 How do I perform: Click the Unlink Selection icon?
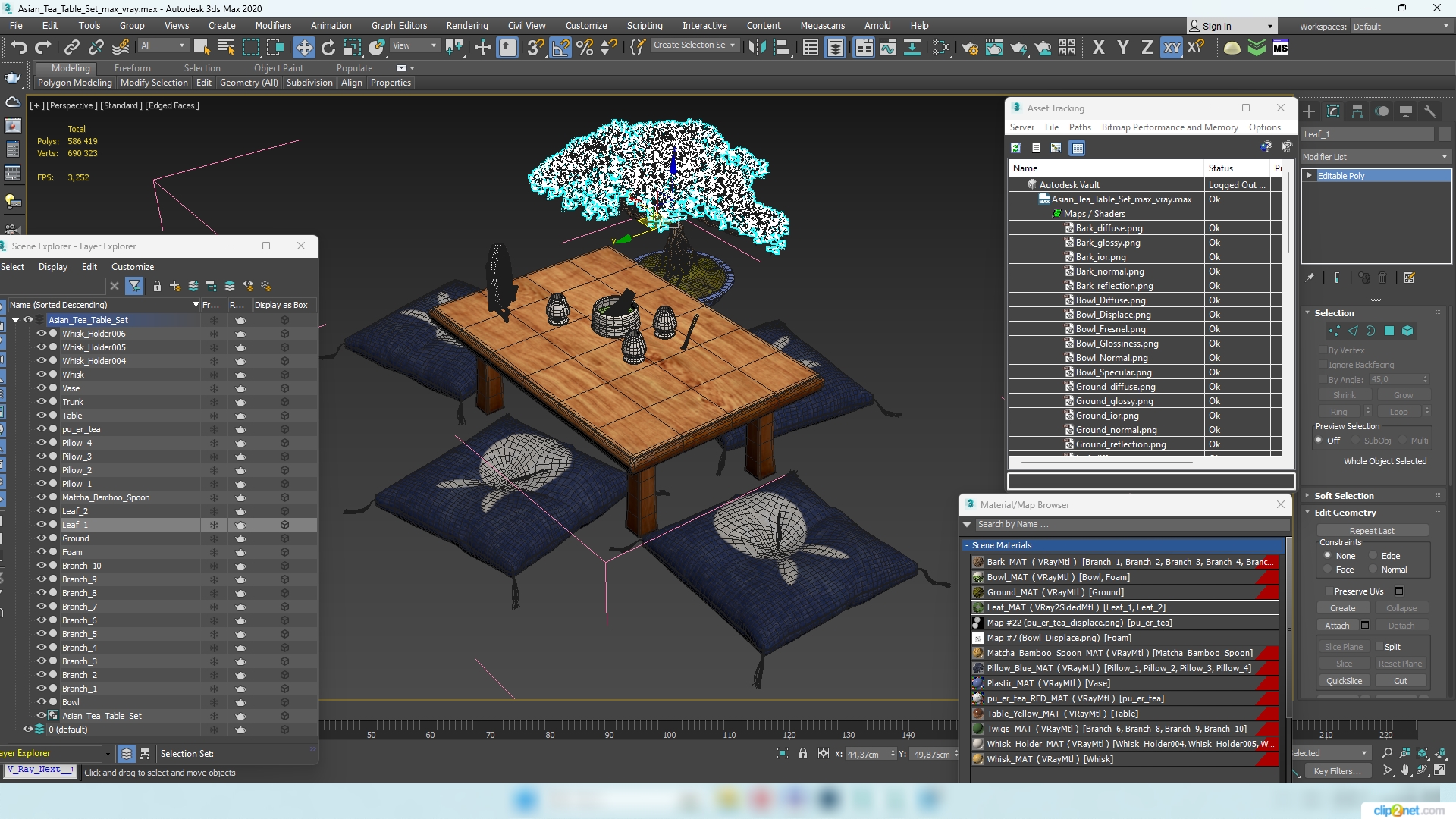point(96,48)
